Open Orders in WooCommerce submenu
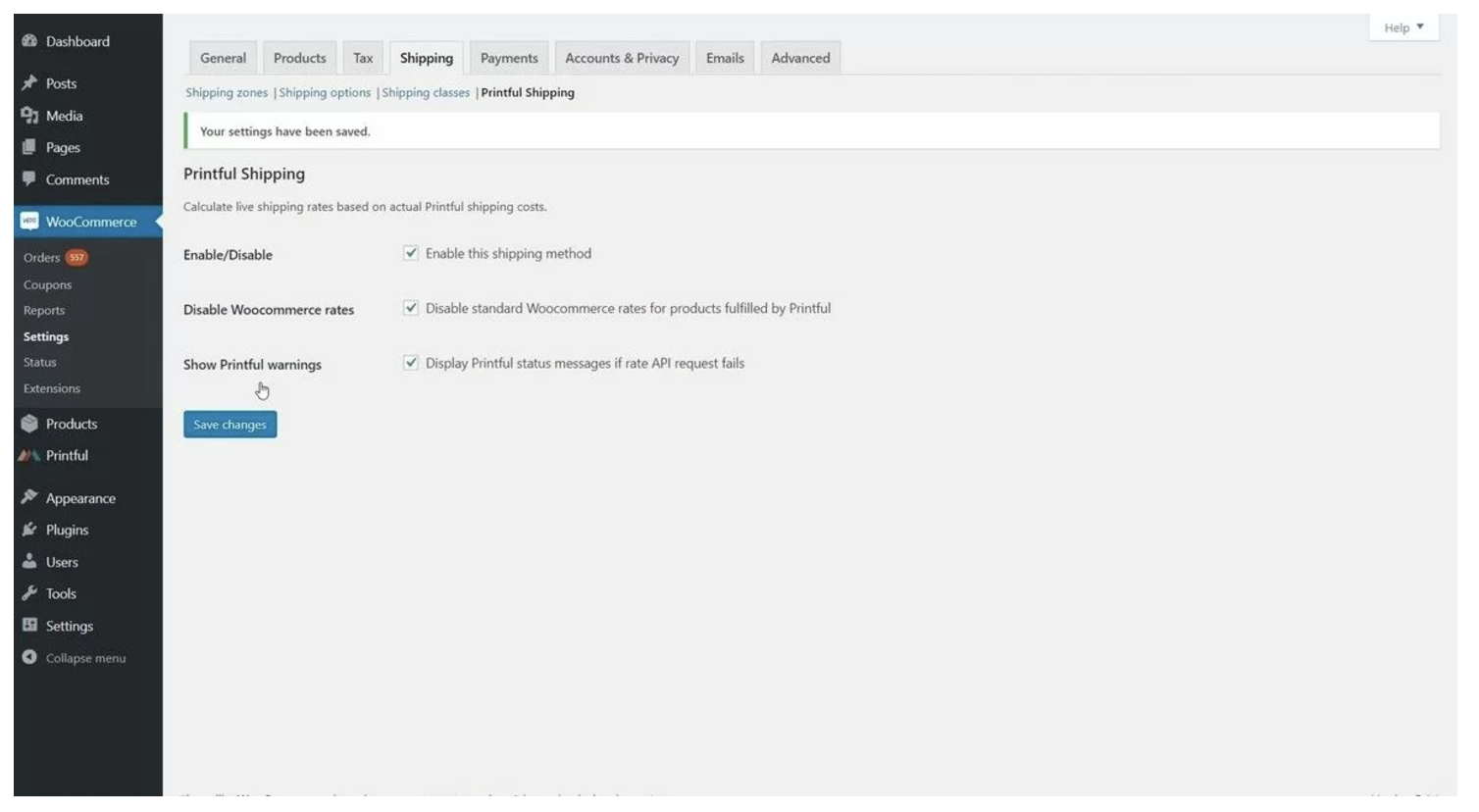Viewport: 1479px width, 812px height. point(42,258)
